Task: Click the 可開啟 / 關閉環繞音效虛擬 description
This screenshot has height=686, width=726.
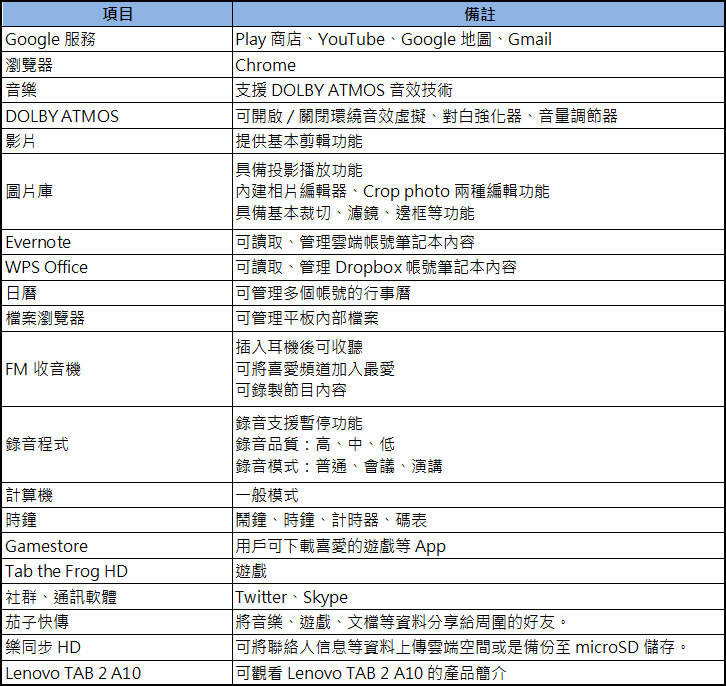Action: click(x=426, y=116)
